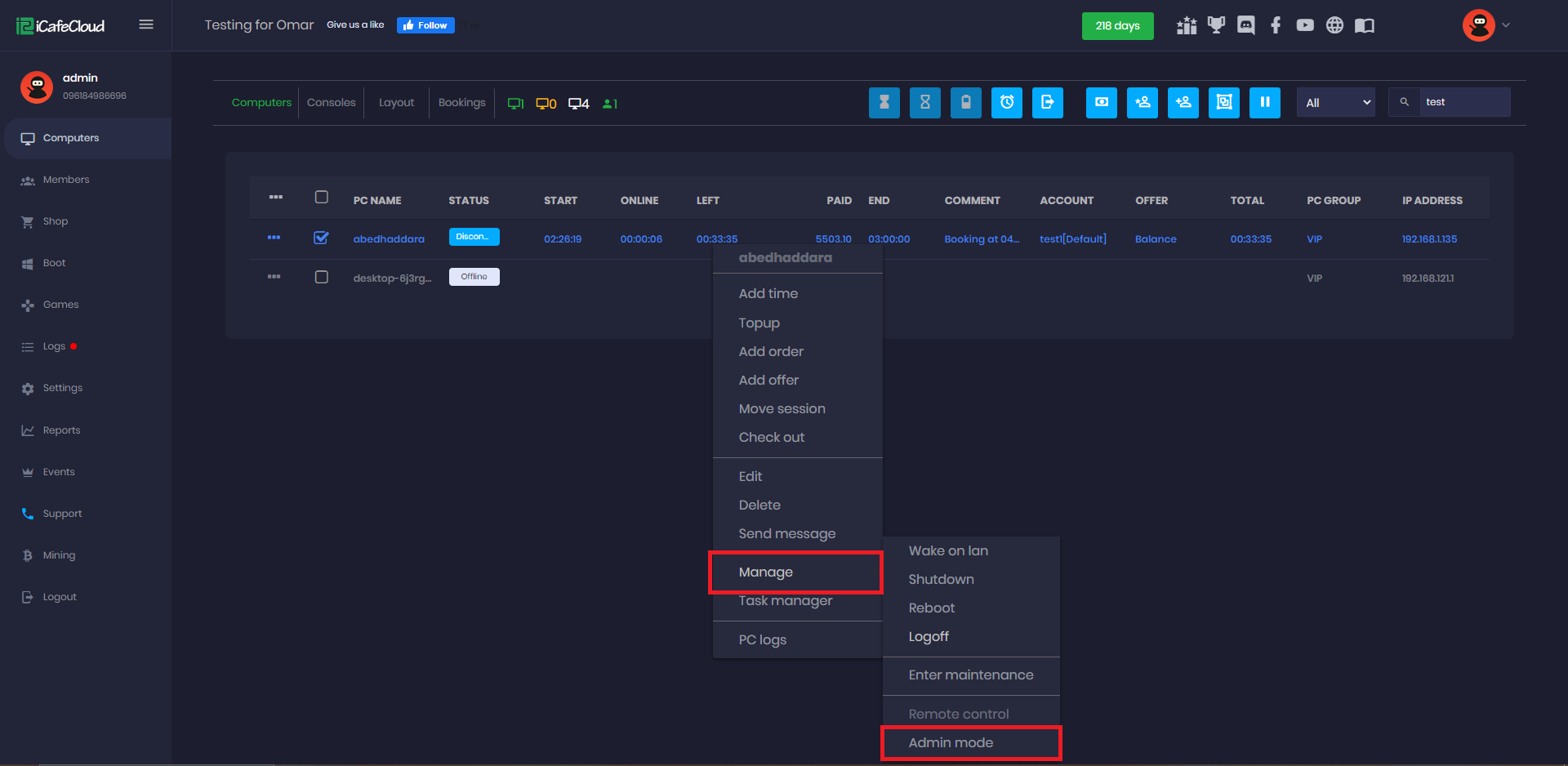Click the hamburger menu icon
Screen dimensions: 1568x766
[146, 24]
